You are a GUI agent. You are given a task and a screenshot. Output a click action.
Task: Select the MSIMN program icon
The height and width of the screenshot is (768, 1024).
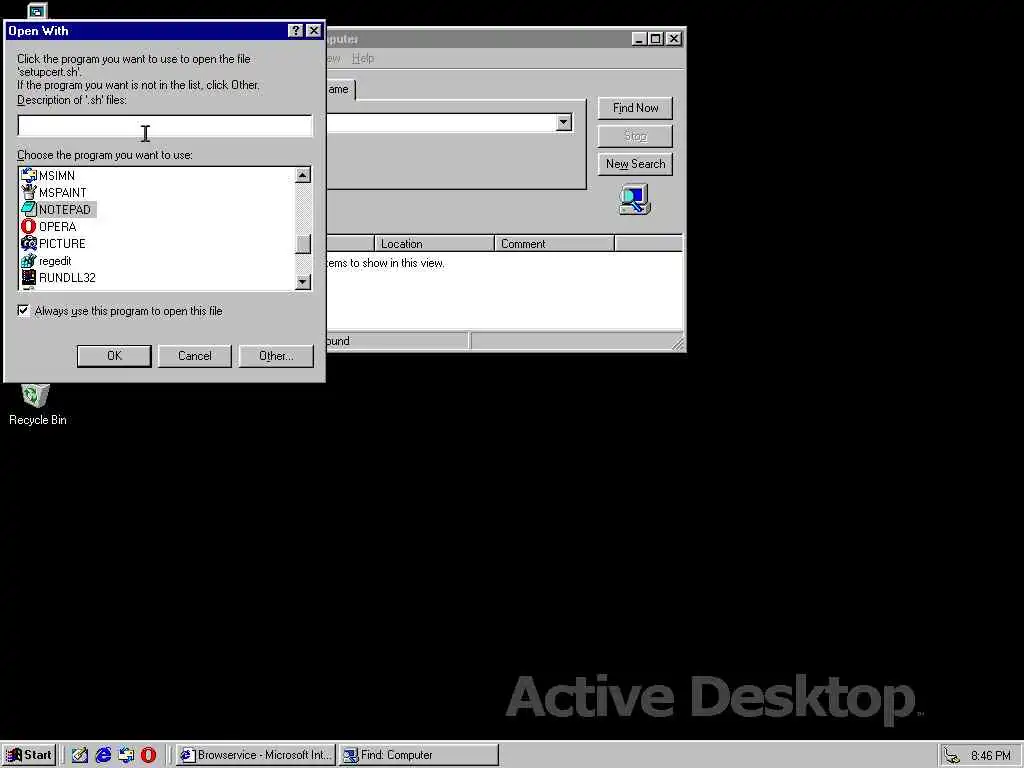coord(29,175)
